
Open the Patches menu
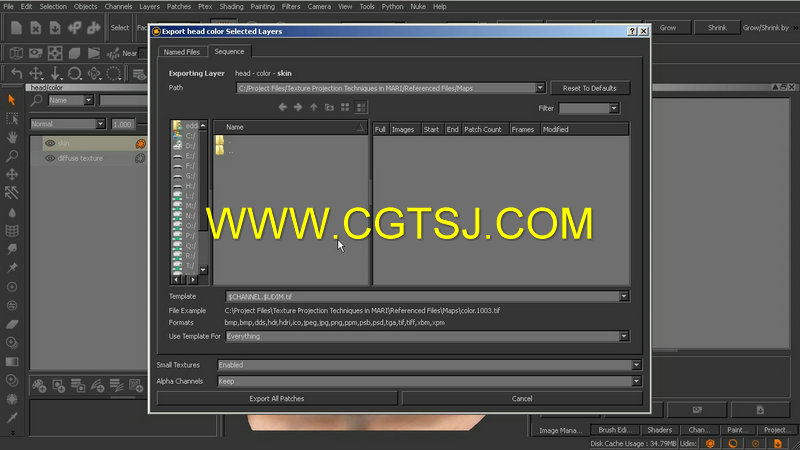click(x=179, y=7)
